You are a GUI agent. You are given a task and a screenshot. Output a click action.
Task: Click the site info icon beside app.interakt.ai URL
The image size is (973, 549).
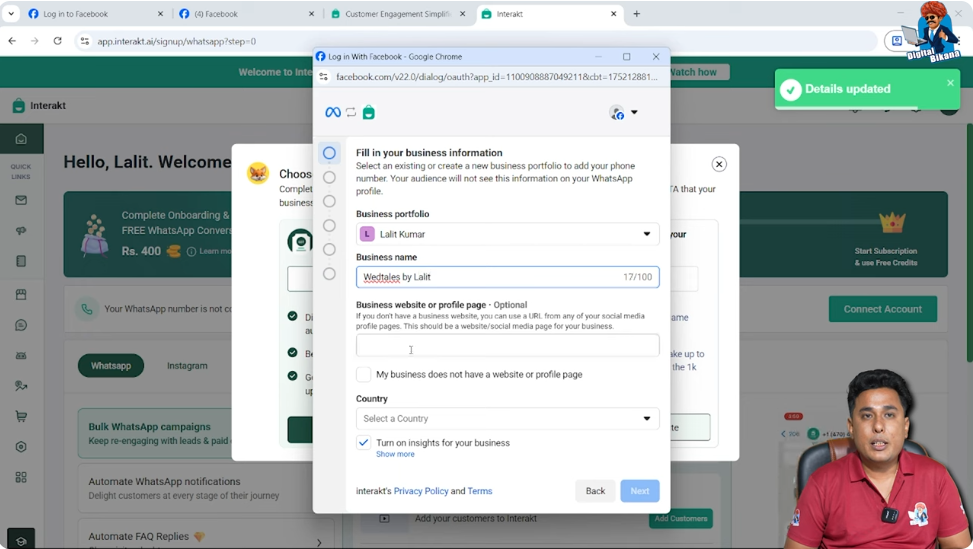85,42
